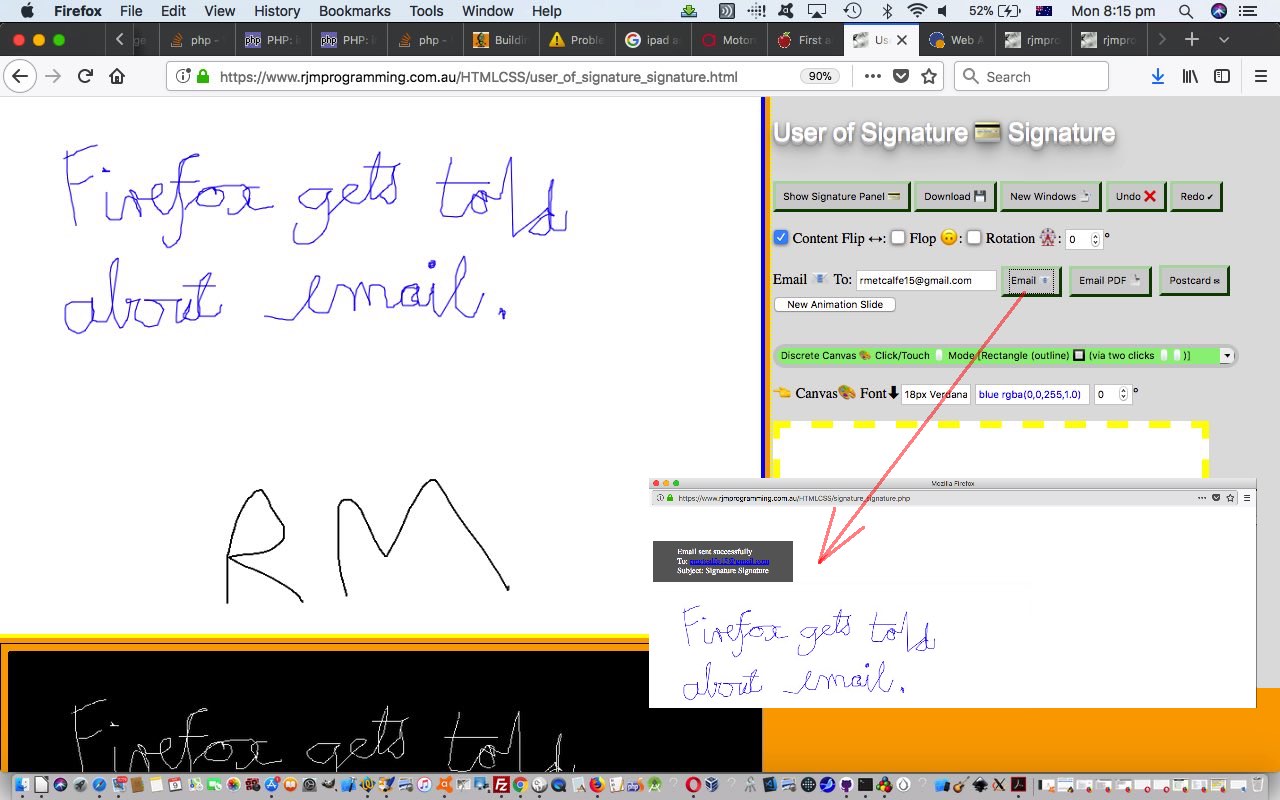Expand the Discrete Canvas mode dropdown

pyautogui.click(x=1227, y=355)
